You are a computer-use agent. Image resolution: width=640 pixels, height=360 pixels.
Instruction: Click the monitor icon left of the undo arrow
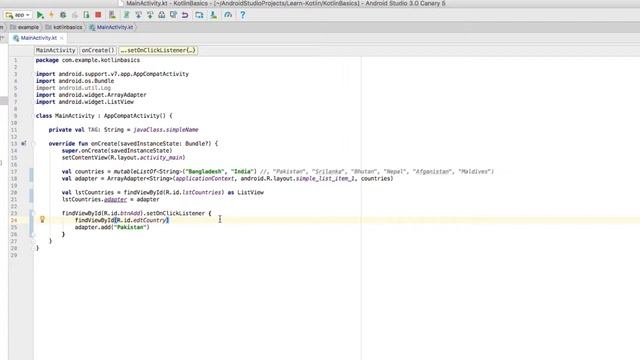click(x=173, y=15)
